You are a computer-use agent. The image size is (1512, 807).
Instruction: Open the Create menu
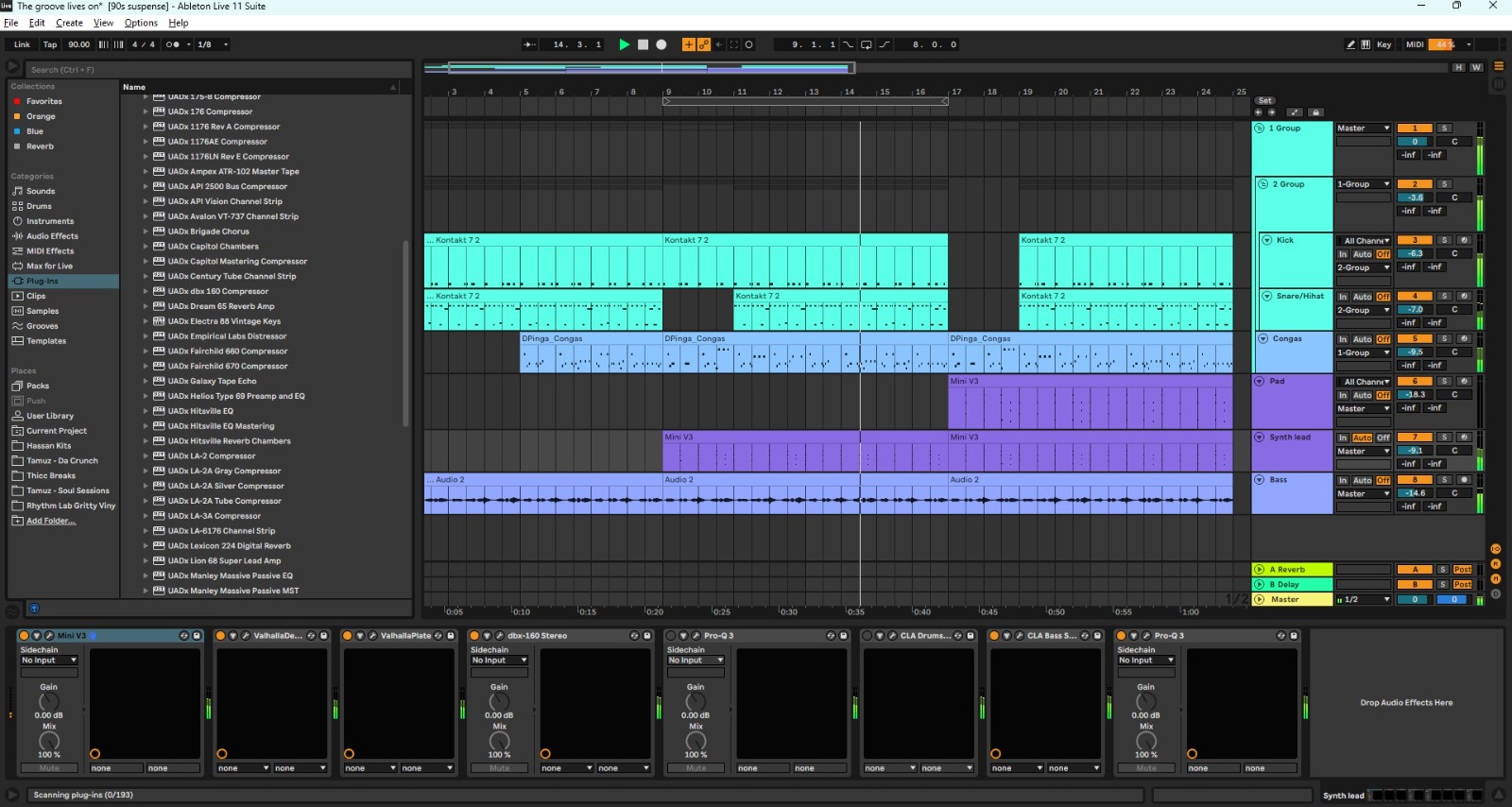[x=69, y=23]
